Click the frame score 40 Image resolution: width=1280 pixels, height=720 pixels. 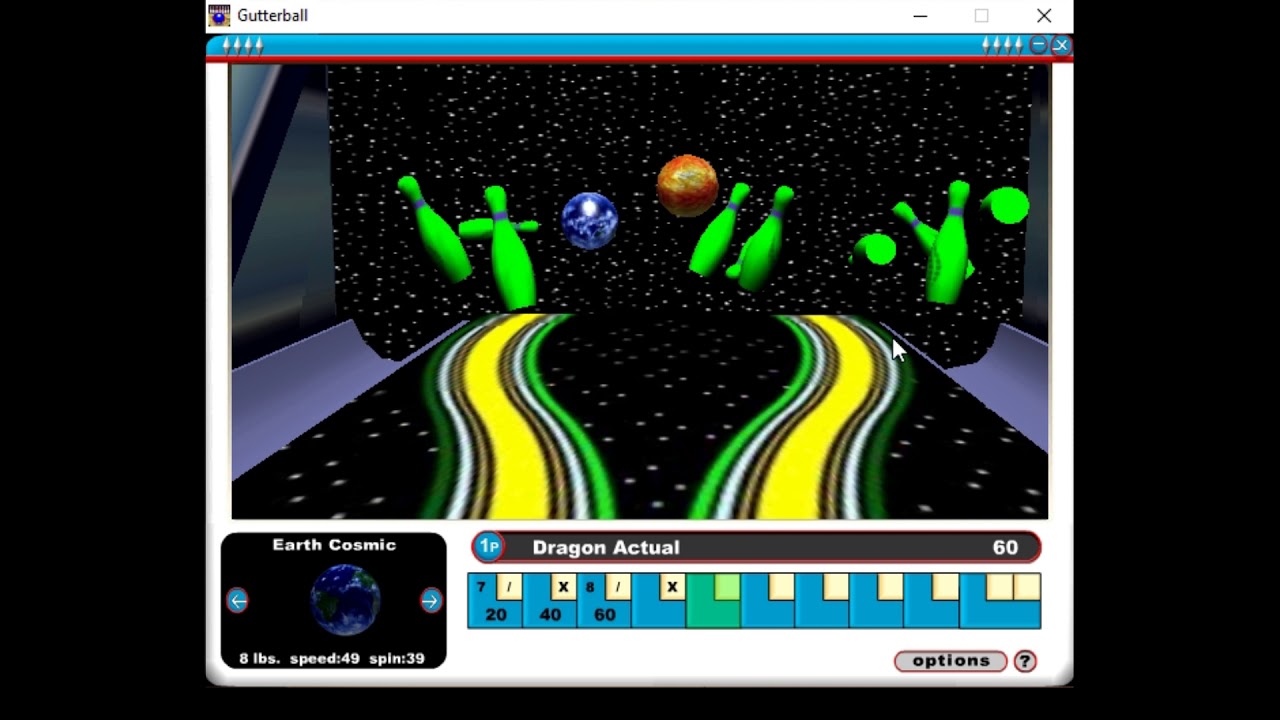click(x=550, y=615)
